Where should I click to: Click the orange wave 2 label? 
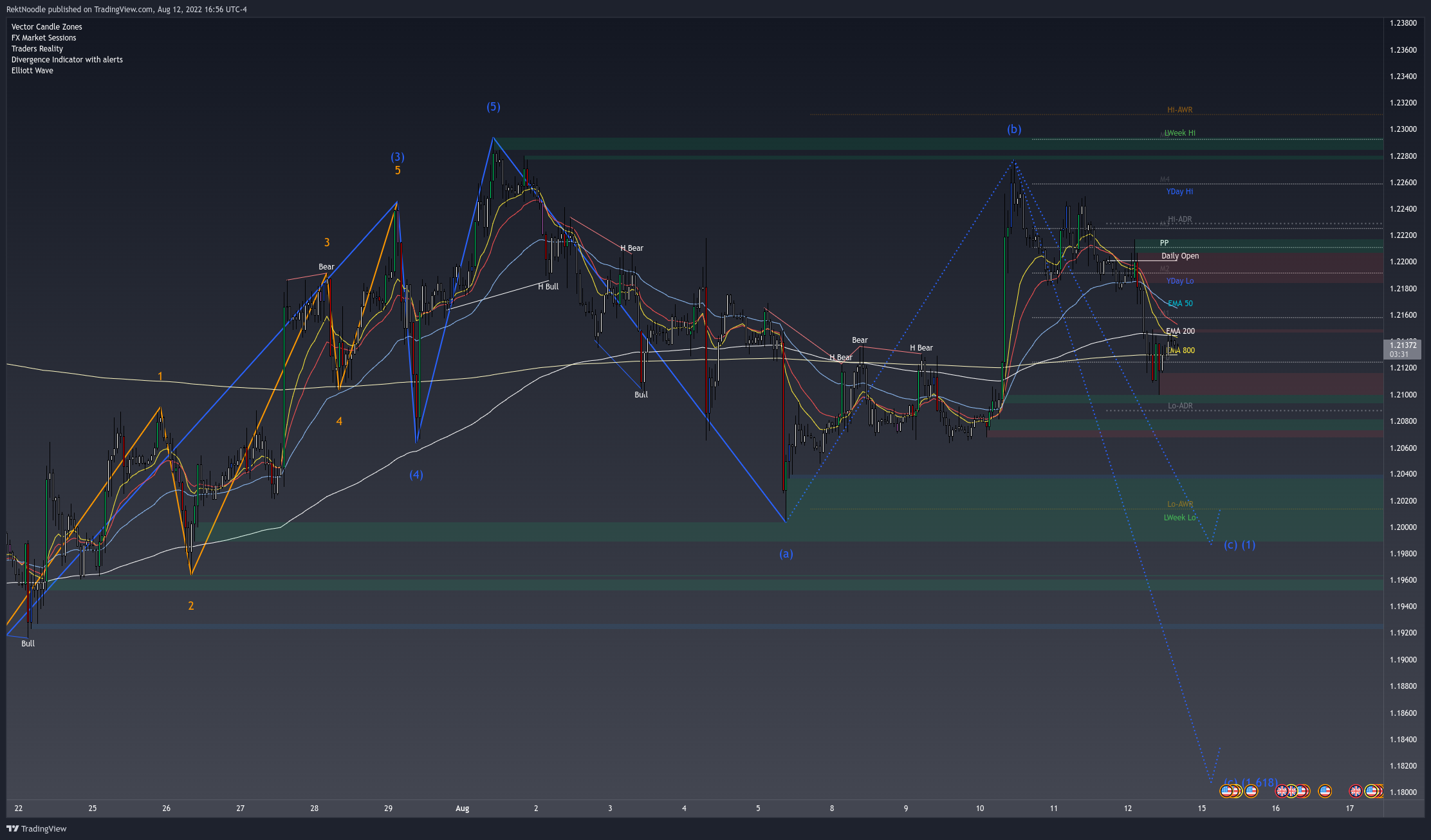point(191,606)
